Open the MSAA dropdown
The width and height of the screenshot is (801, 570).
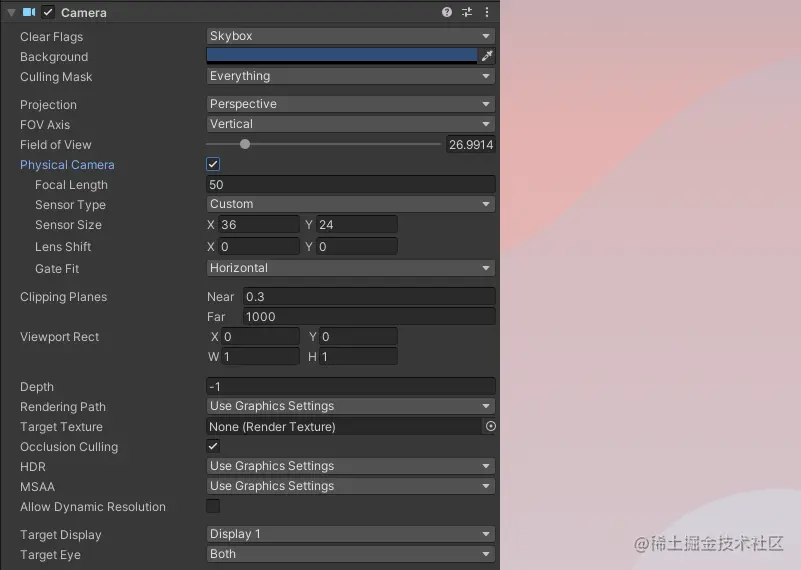pyautogui.click(x=350, y=486)
